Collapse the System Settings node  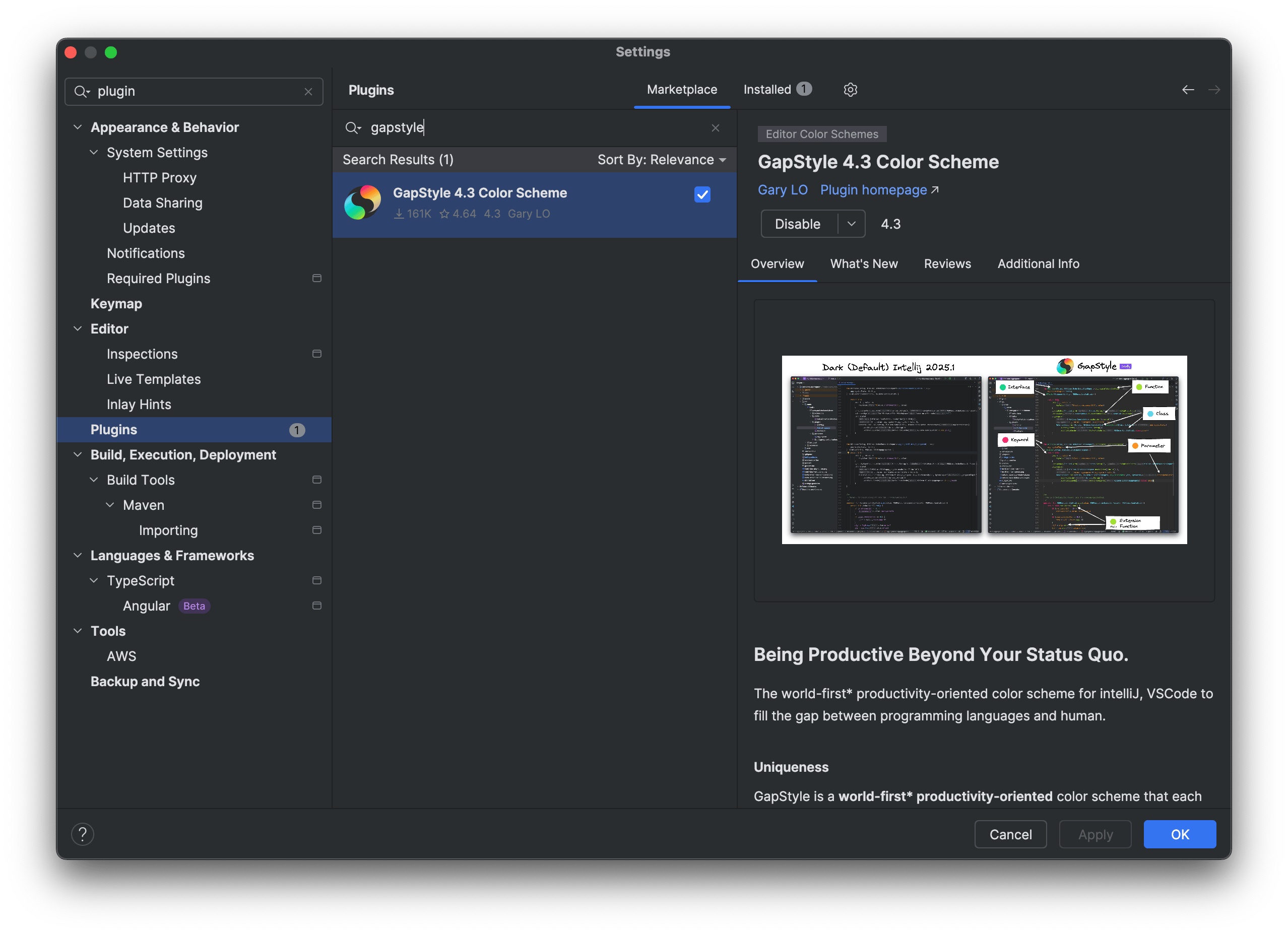[94, 152]
